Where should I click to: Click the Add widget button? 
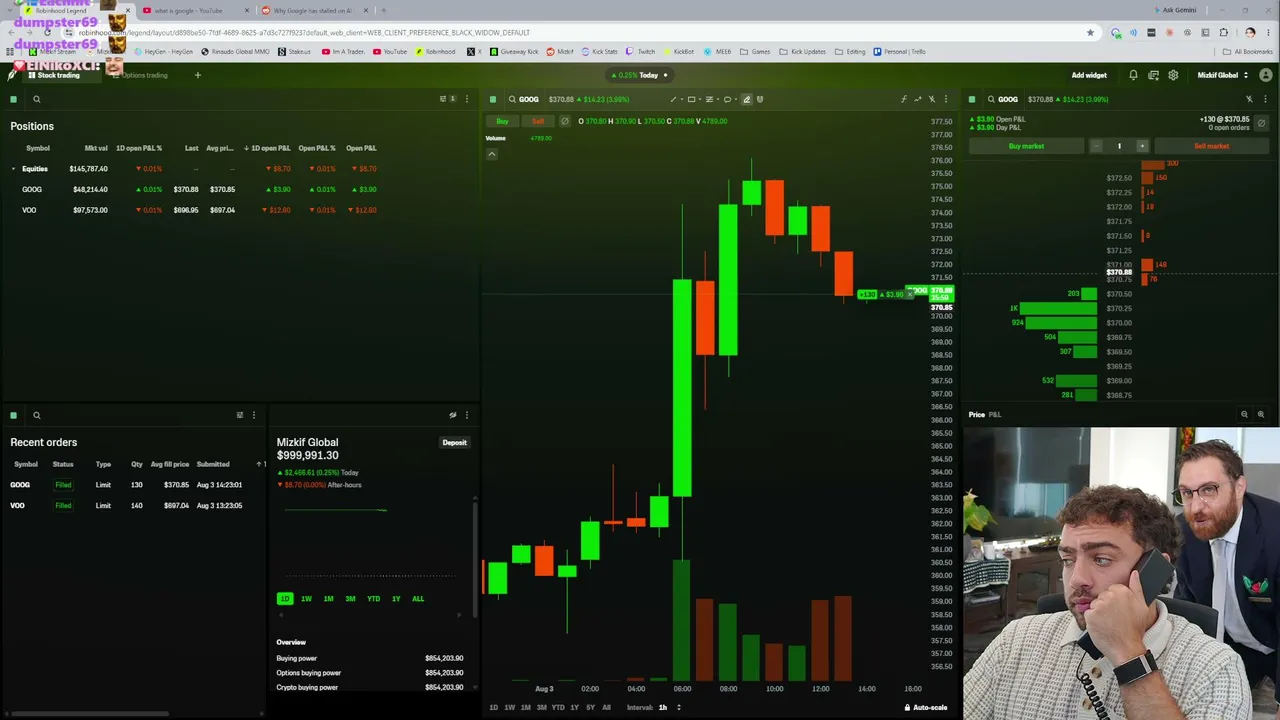1089,75
